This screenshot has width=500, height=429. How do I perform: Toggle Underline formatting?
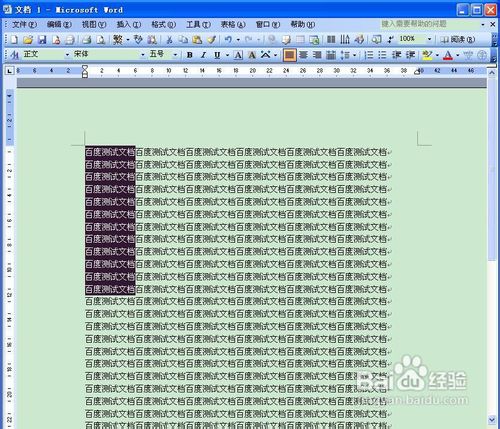coord(217,55)
